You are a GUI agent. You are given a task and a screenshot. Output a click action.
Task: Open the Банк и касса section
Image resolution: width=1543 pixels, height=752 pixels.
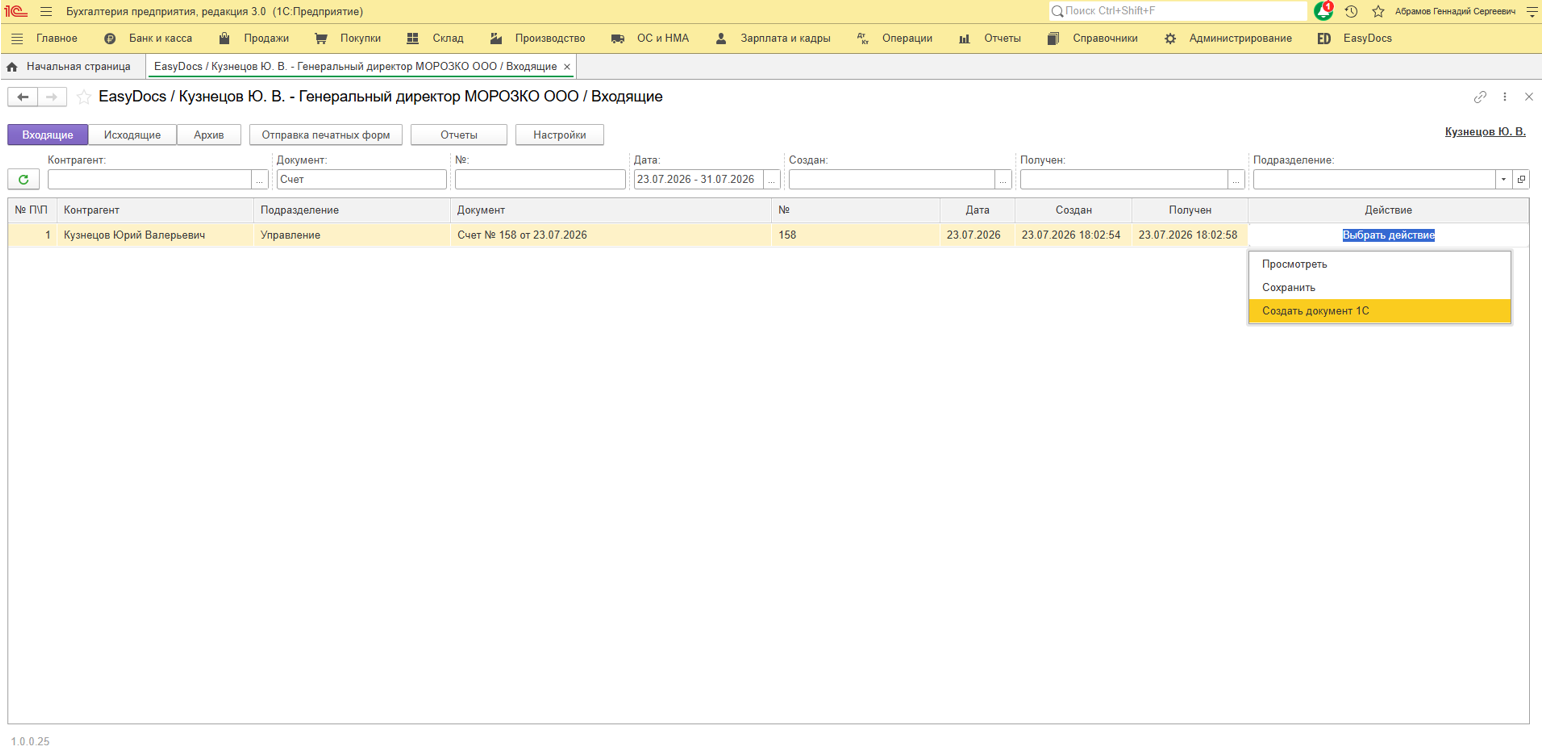coord(161,38)
